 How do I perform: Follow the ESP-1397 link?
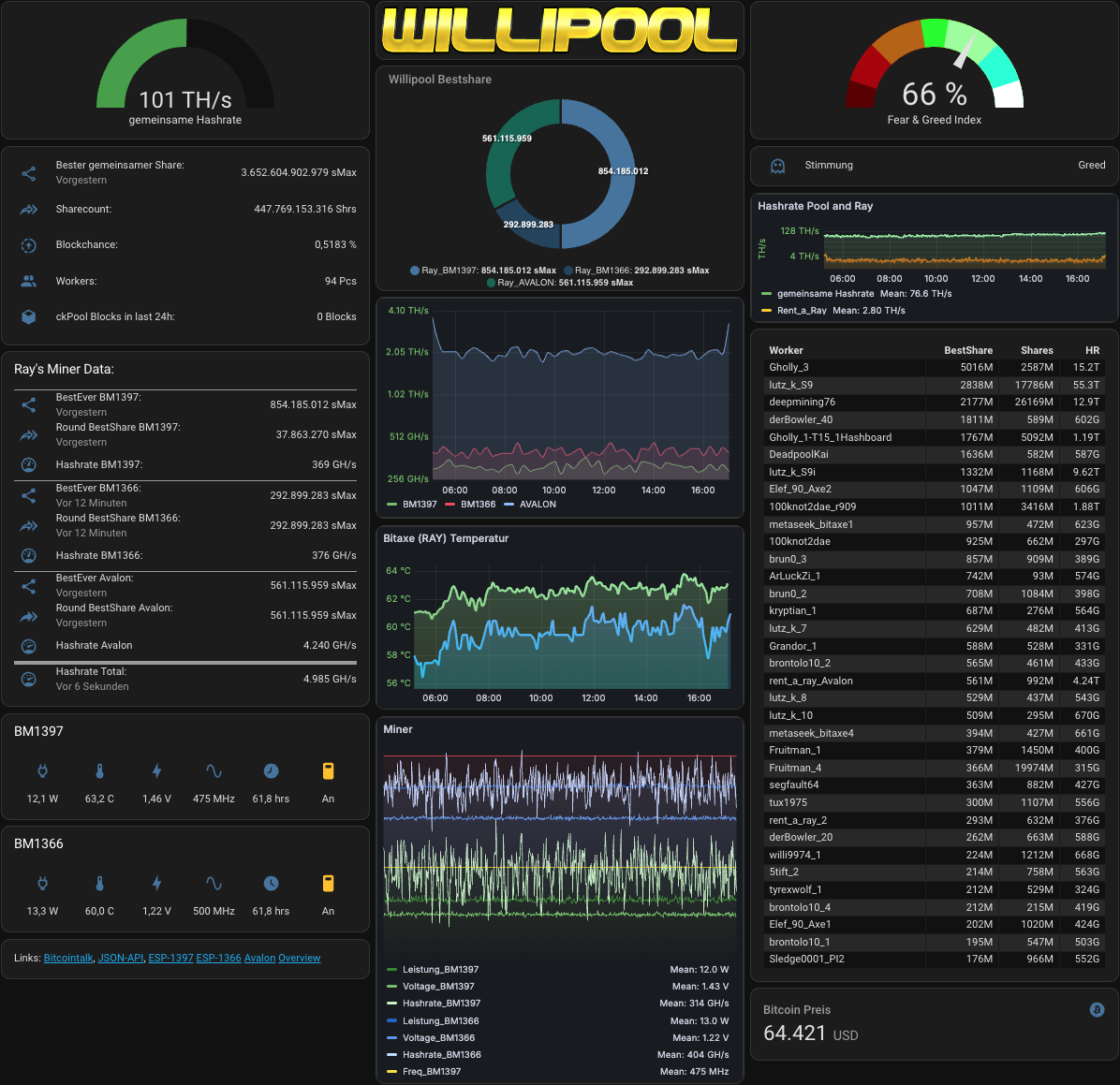coord(170,958)
